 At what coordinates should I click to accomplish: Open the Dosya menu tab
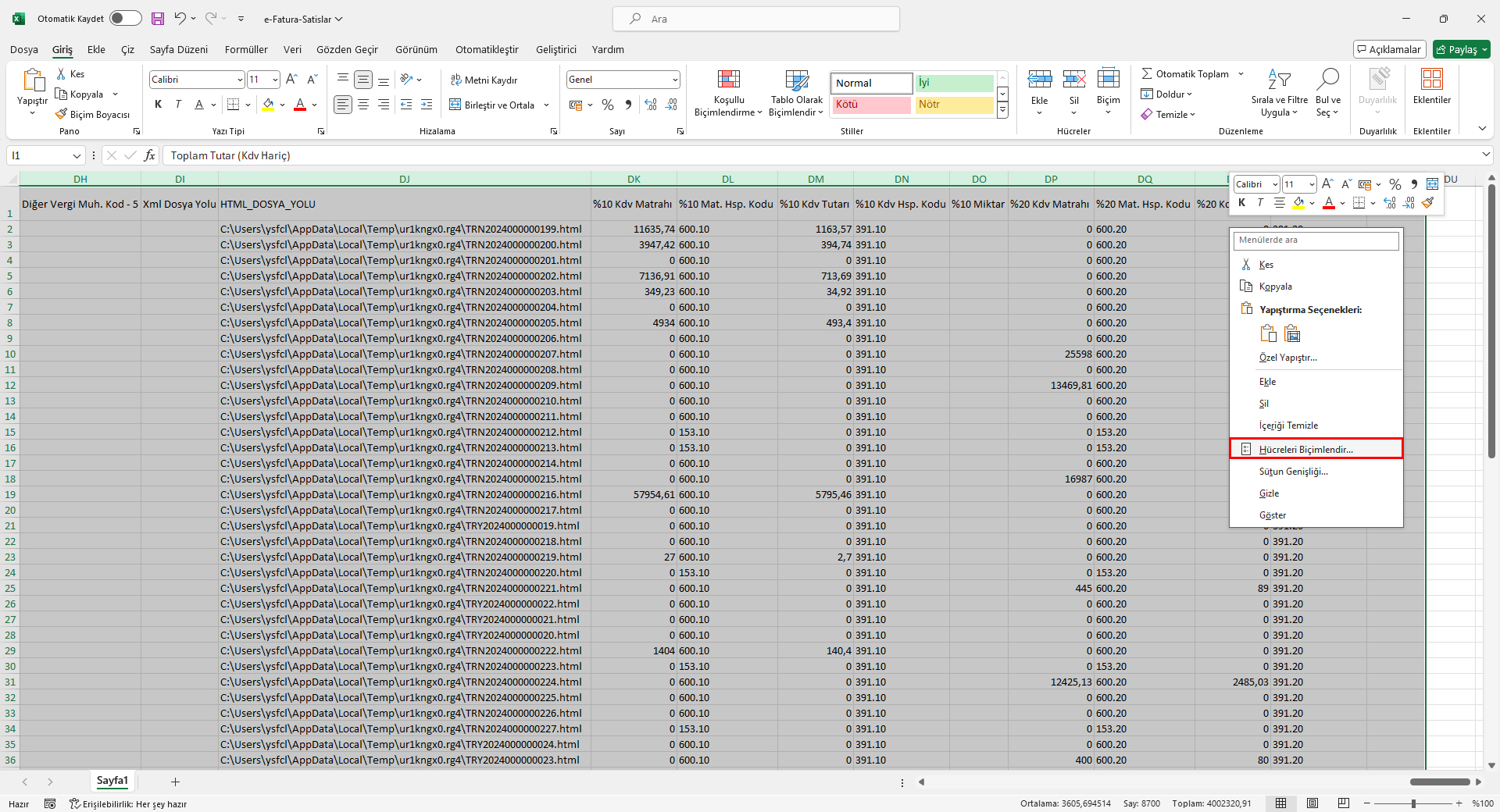point(24,50)
